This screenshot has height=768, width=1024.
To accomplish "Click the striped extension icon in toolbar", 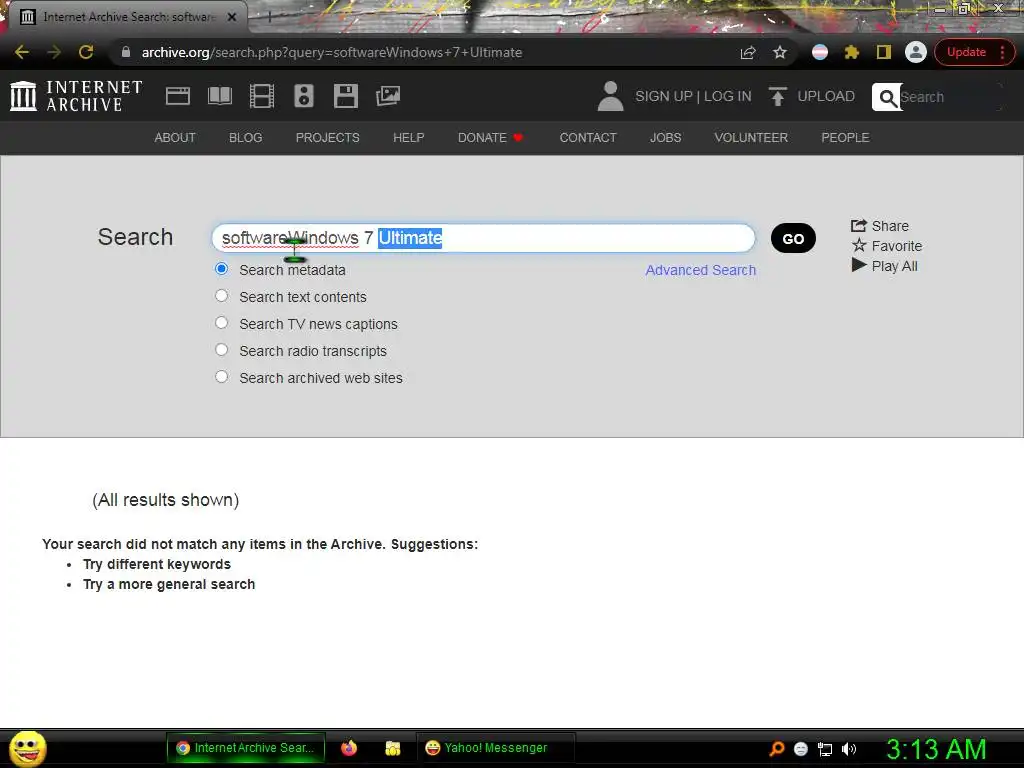I will (820, 52).
